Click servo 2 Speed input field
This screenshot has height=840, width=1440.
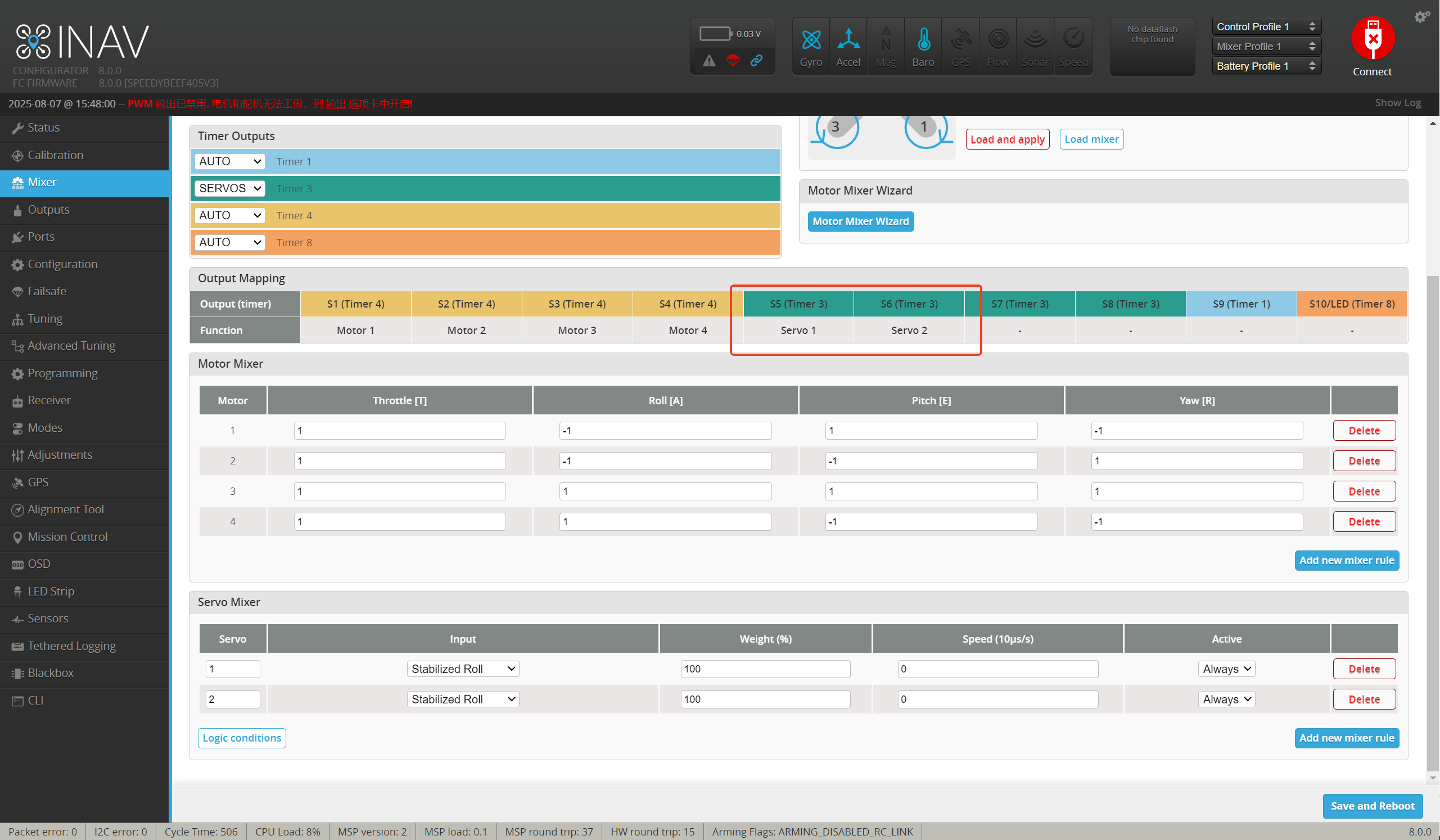pos(997,699)
